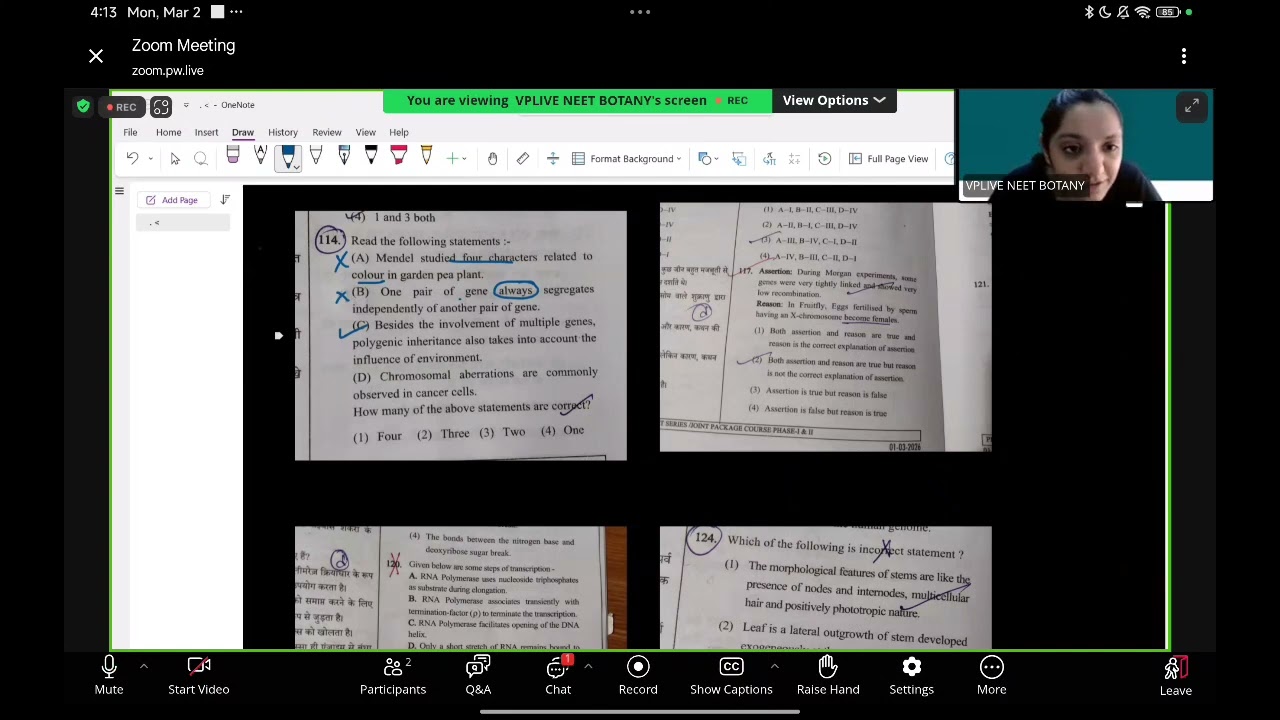Expand caption options arrow

[774, 666]
